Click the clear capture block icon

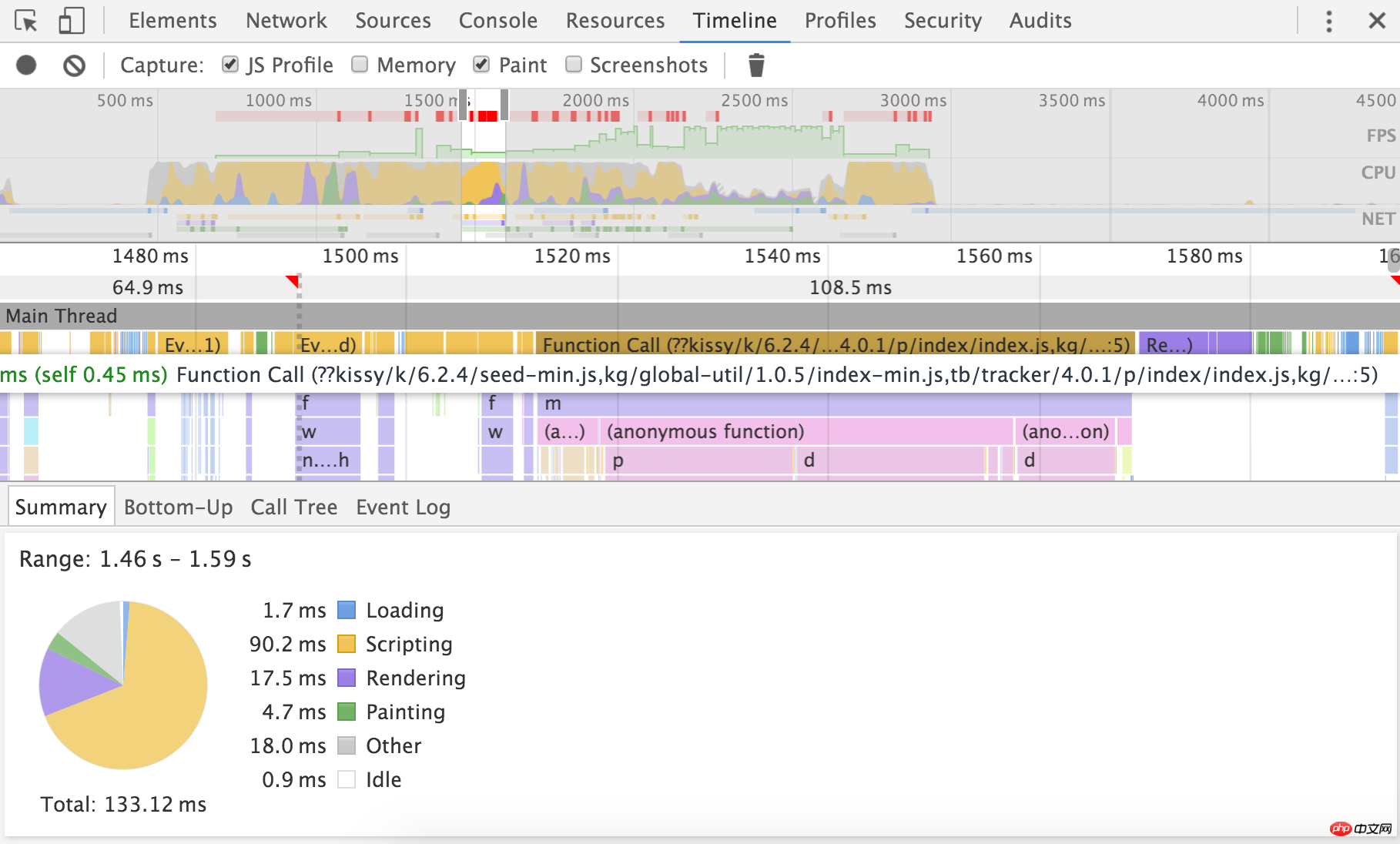[73, 65]
